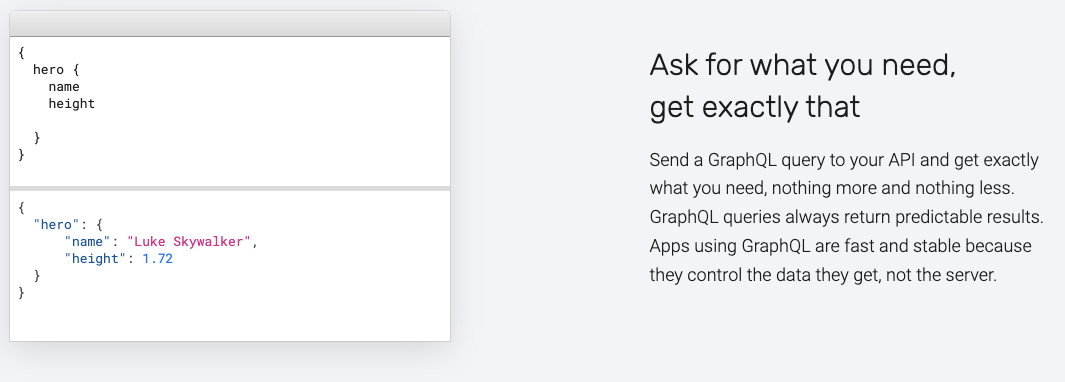This screenshot has height=382, width=1065.
Task: Click the "height" field in the query editor
Action: [71, 103]
